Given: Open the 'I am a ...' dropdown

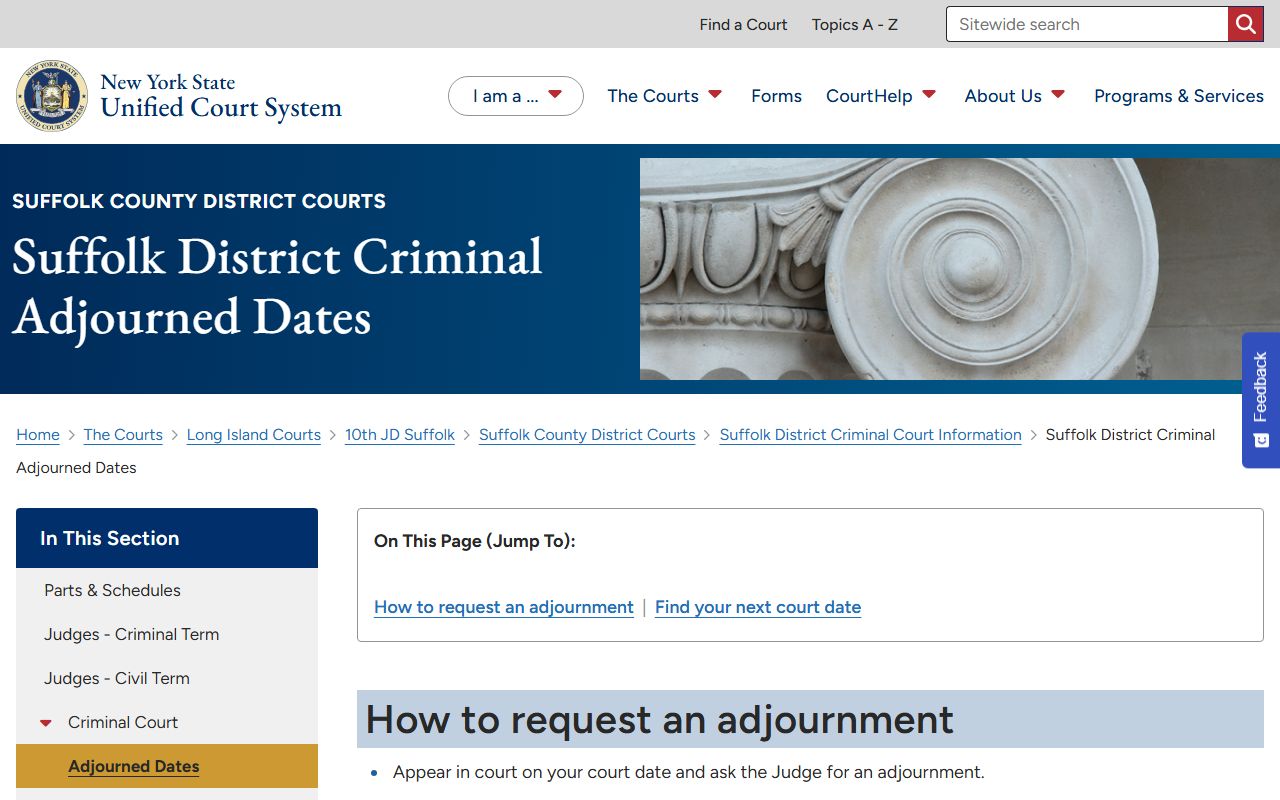Looking at the screenshot, I should [516, 96].
